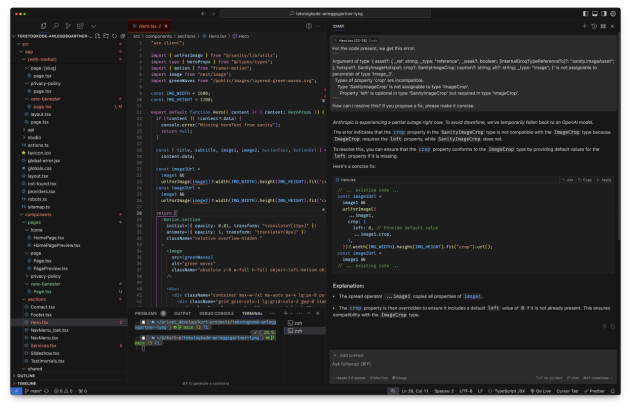Viewport: 630px width, 410px height.
Task: Open notifications bell in status bar
Action: tap(613, 391)
